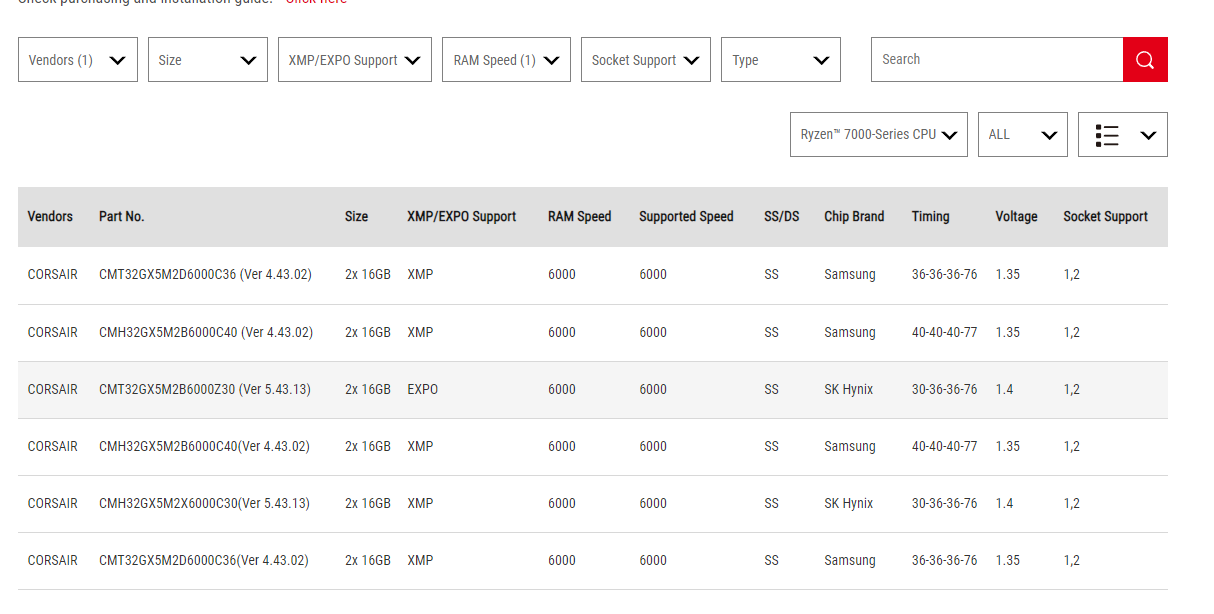Click voltage 1.4 in the CMT32GX5M2B6000Z30 row

[1004, 390]
